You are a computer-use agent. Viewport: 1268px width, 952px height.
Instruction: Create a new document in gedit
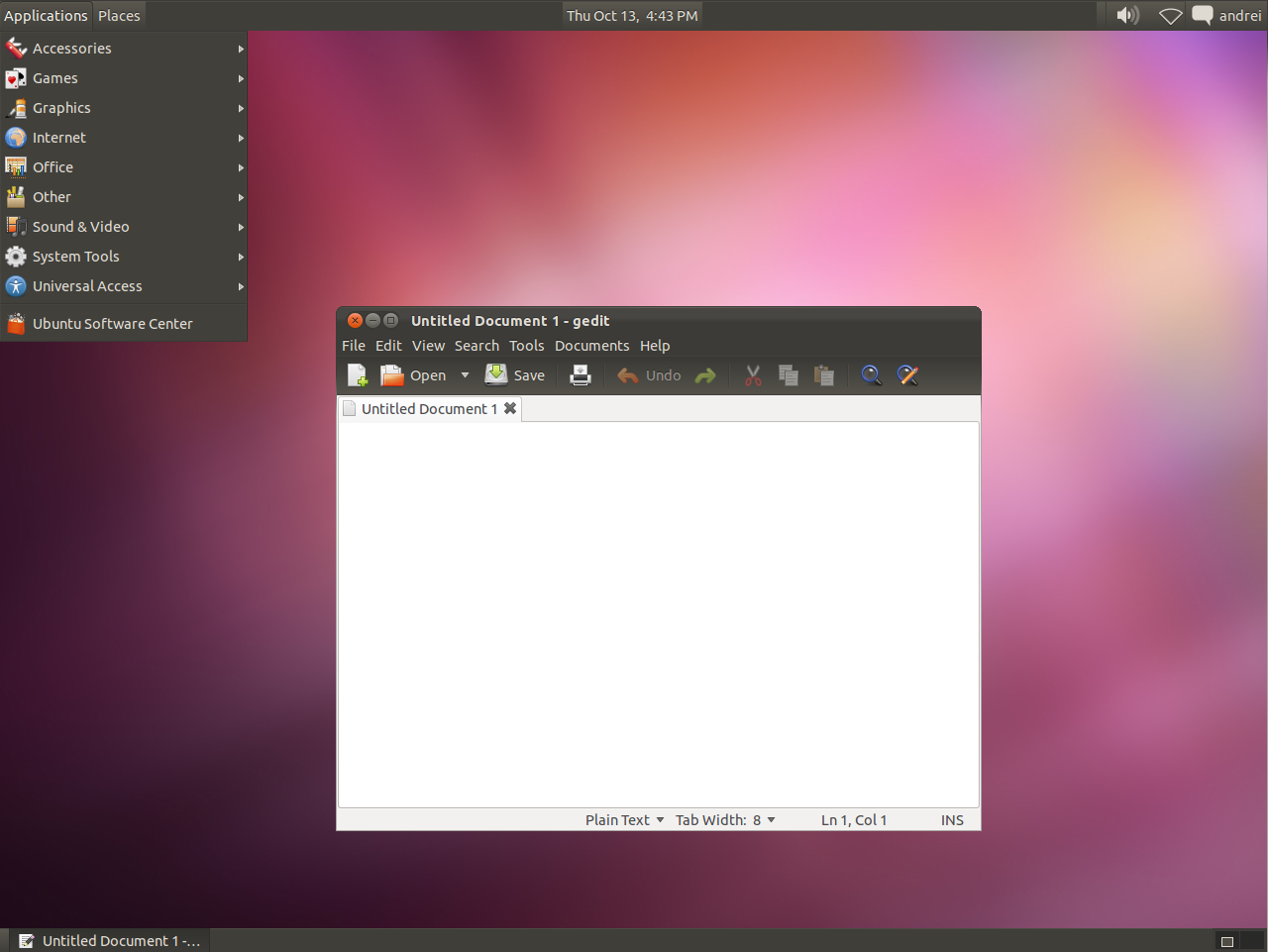(358, 375)
